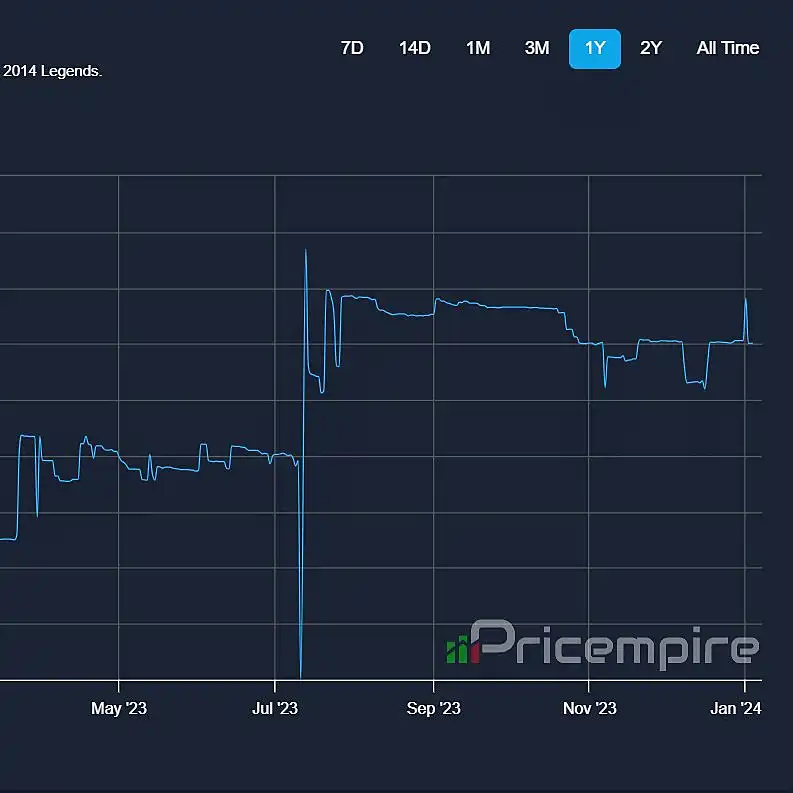Choose the 1M time range

(x=478, y=49)
